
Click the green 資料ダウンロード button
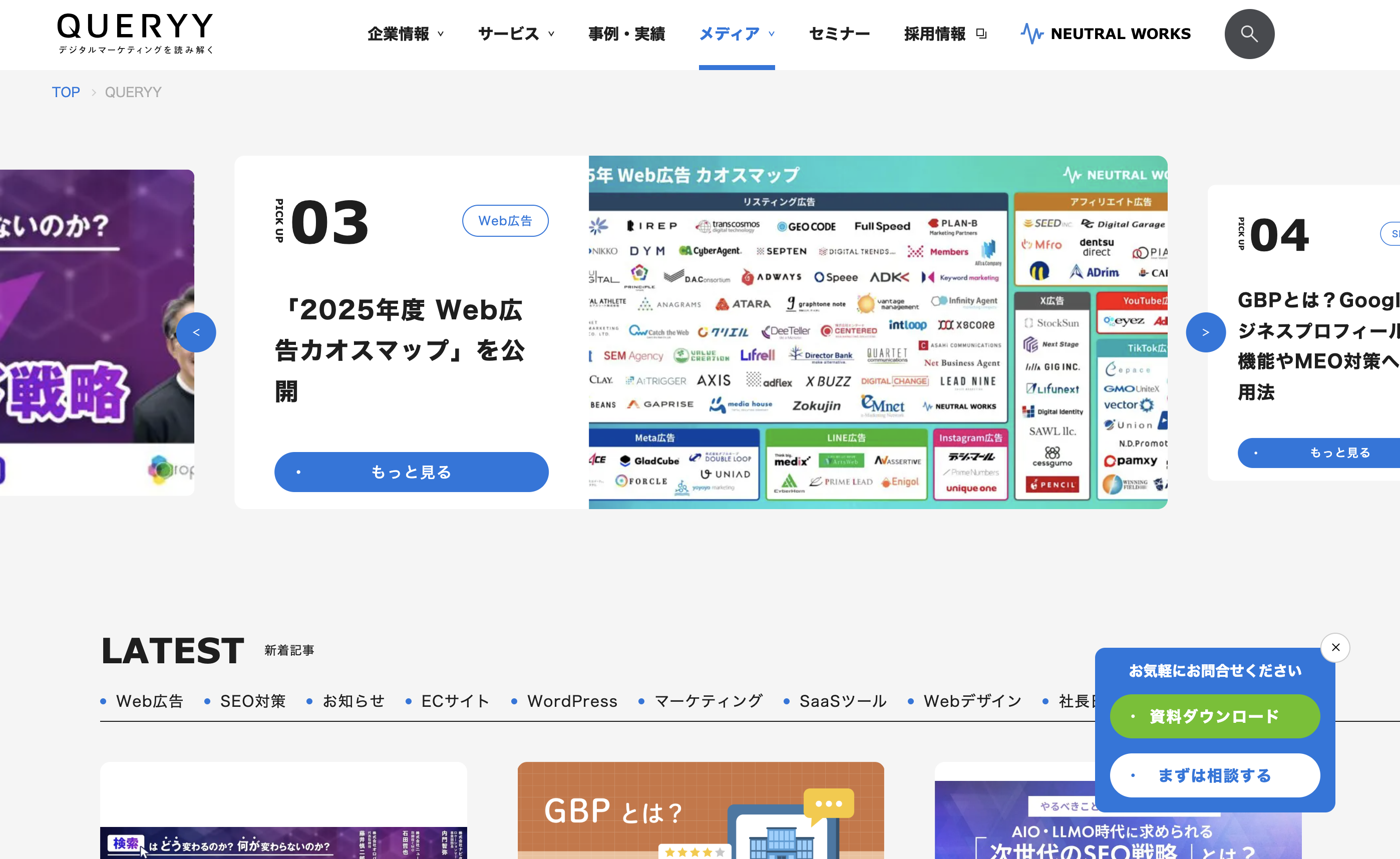(x=1214, y=716)
